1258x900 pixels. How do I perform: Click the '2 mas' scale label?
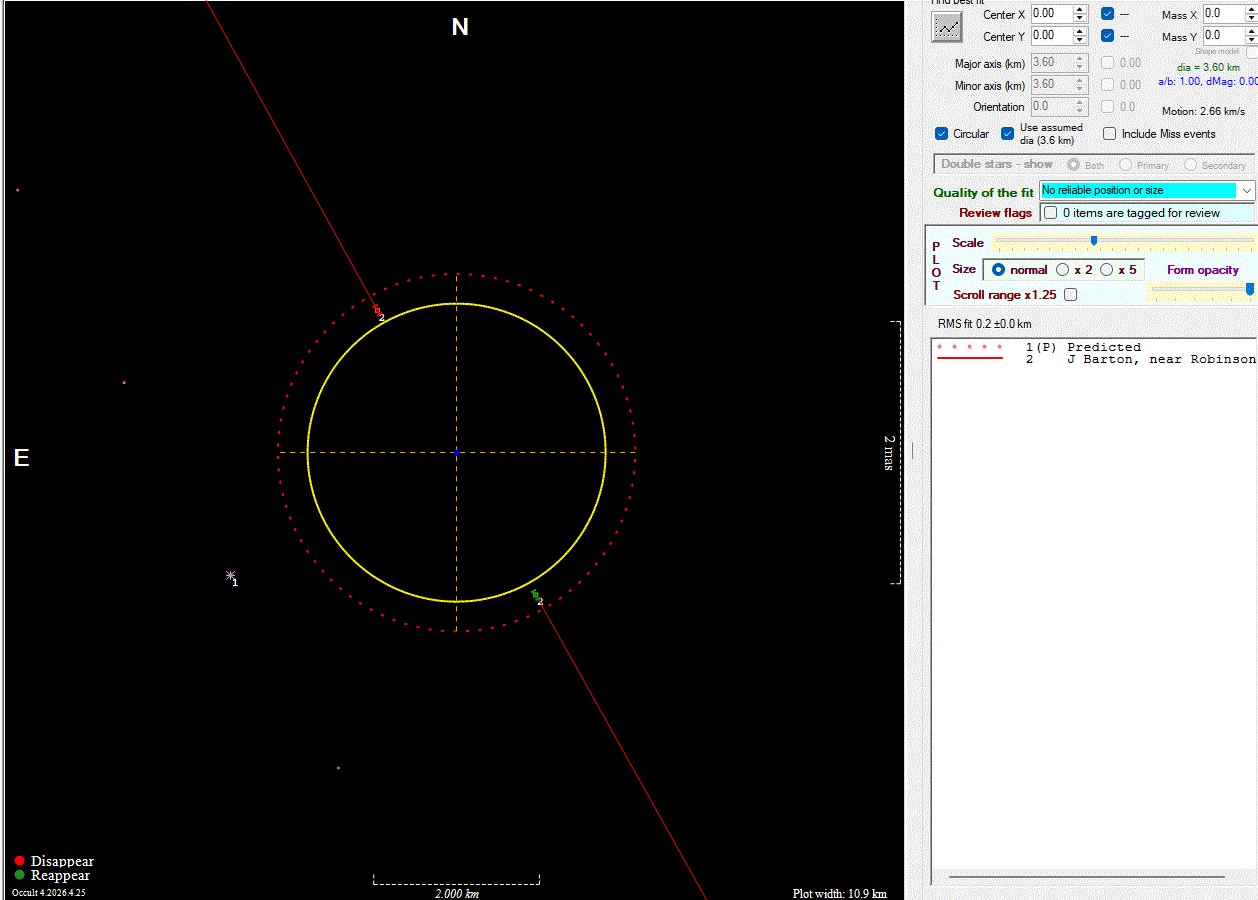coord(888,453)
